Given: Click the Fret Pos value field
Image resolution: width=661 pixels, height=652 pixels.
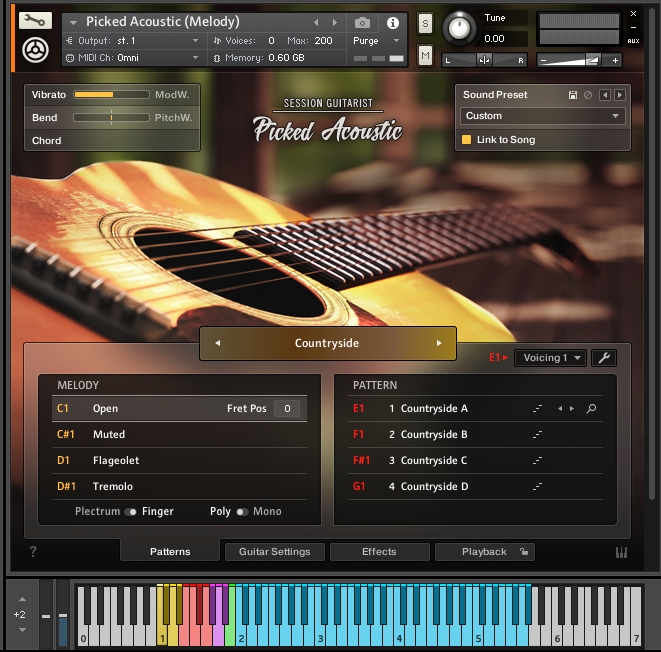Looking at the screenshot, I should coord(287,408).
